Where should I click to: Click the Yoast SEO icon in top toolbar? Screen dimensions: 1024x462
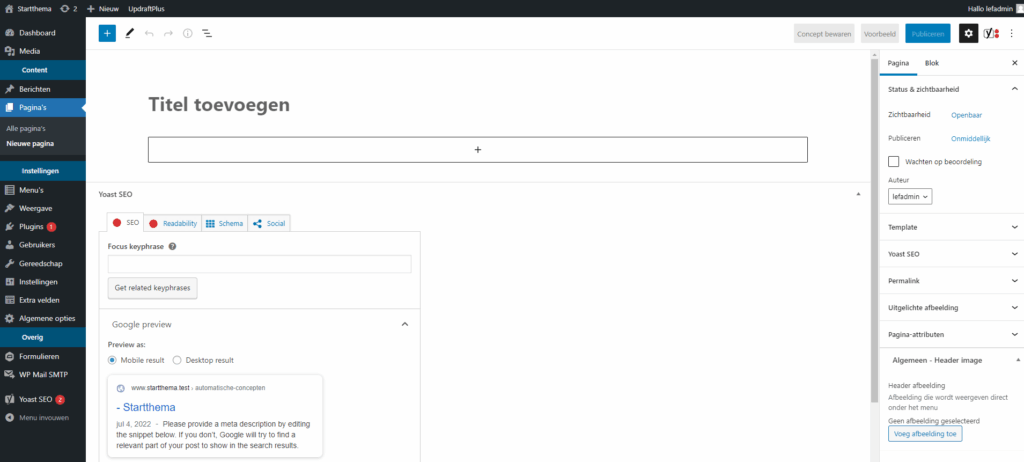click(x=990, y=33)
